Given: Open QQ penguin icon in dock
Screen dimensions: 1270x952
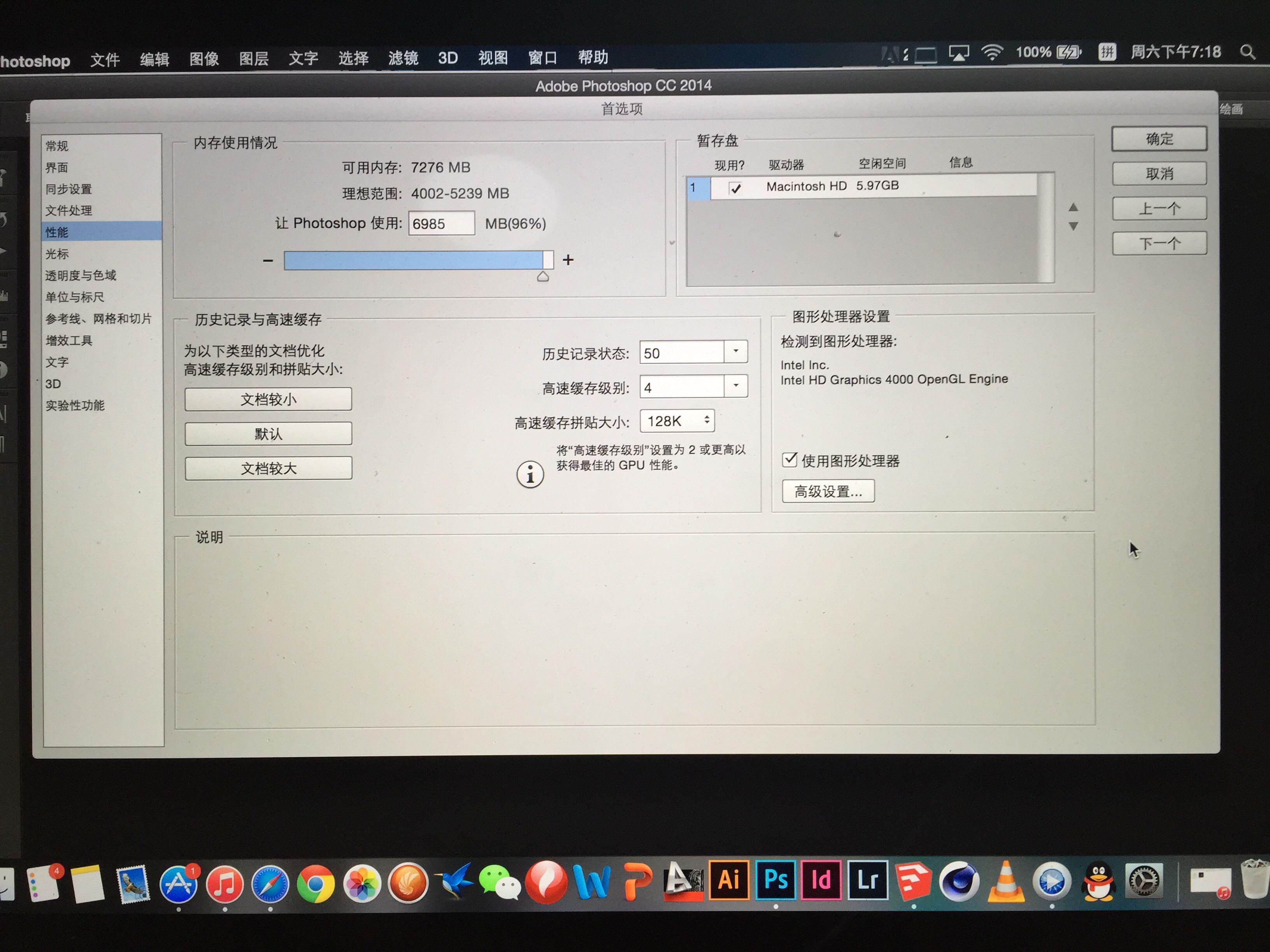Looking at the screenshot, I should pyautogui.click(x=1098, y=882).
